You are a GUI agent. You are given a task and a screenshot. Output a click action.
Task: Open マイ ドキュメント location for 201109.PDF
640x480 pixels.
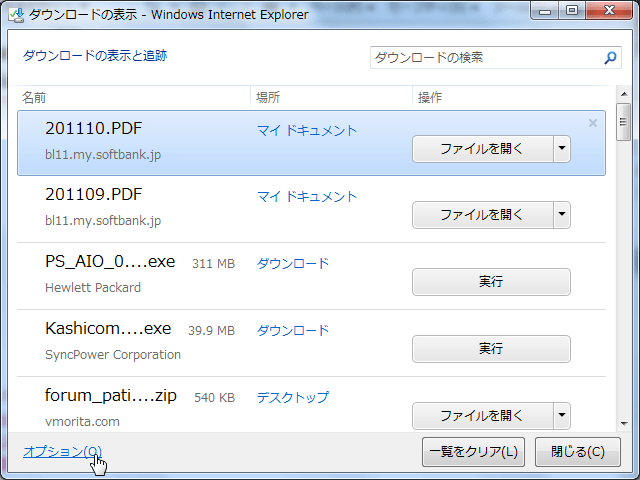pyautogui.click(x=307, y=196)
